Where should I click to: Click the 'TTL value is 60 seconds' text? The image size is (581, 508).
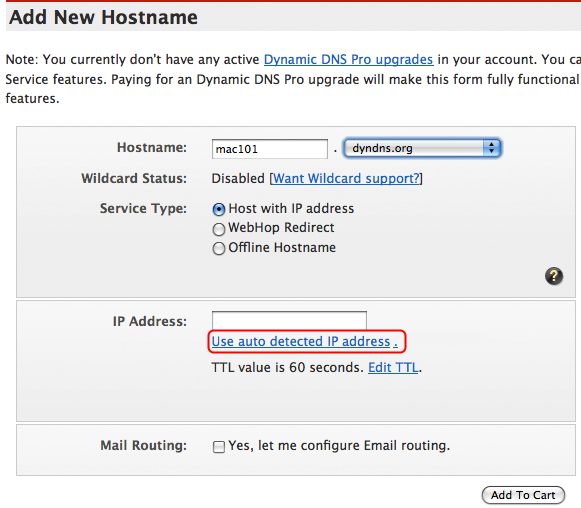click(288, 368)
